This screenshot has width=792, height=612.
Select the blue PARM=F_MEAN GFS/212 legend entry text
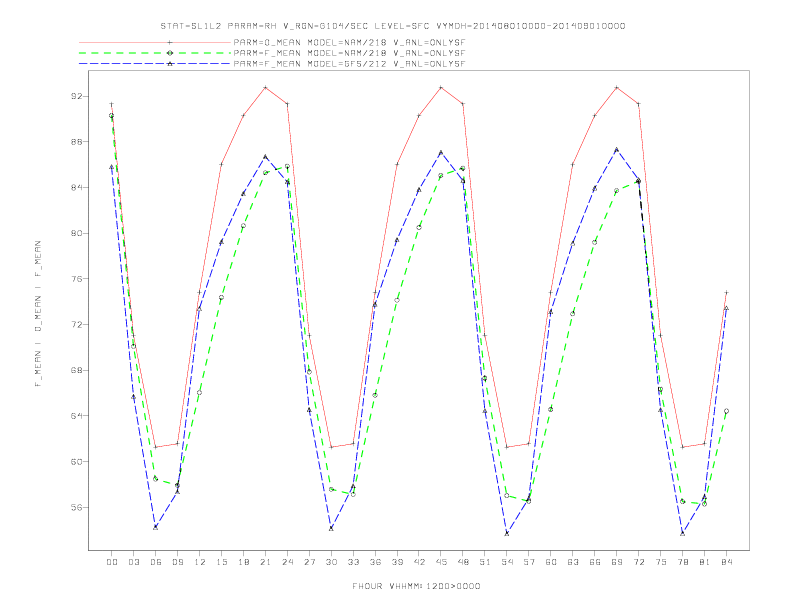tap(349, 64)
